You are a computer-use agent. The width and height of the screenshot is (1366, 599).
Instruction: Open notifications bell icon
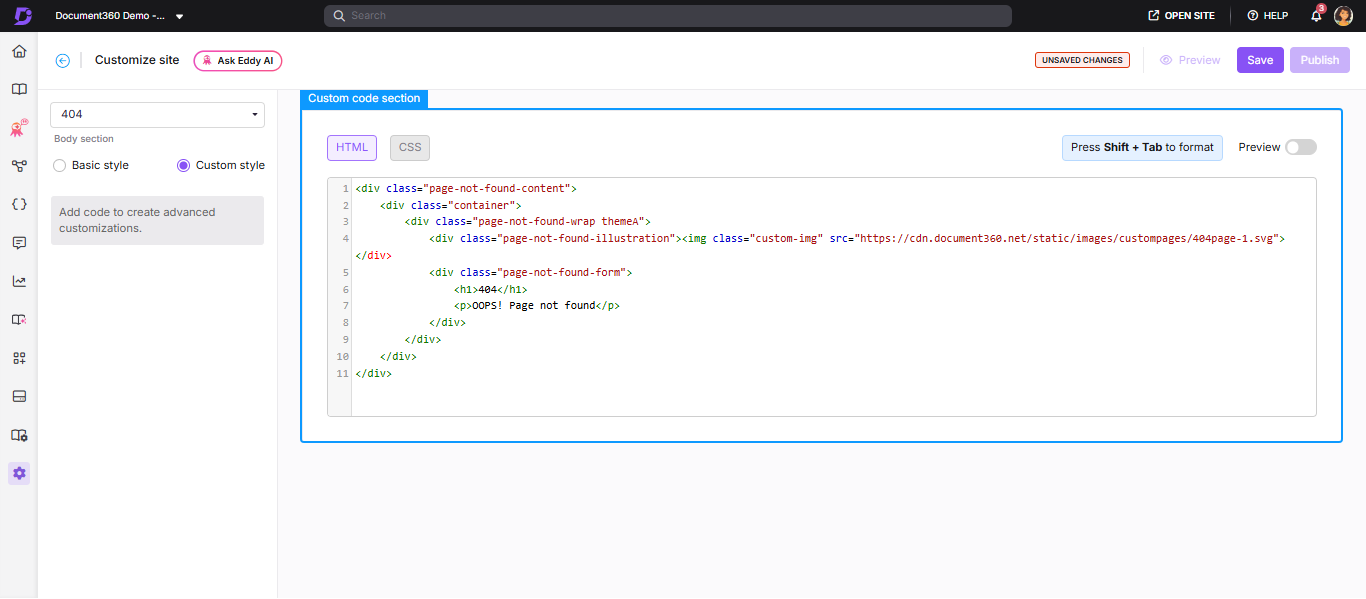[1317, 16]
